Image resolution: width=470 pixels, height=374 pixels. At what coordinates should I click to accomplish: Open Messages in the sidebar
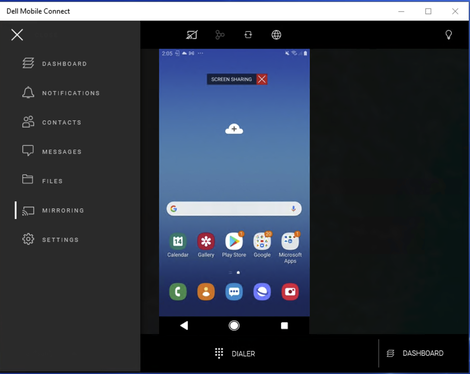click(x=52, y=152)
